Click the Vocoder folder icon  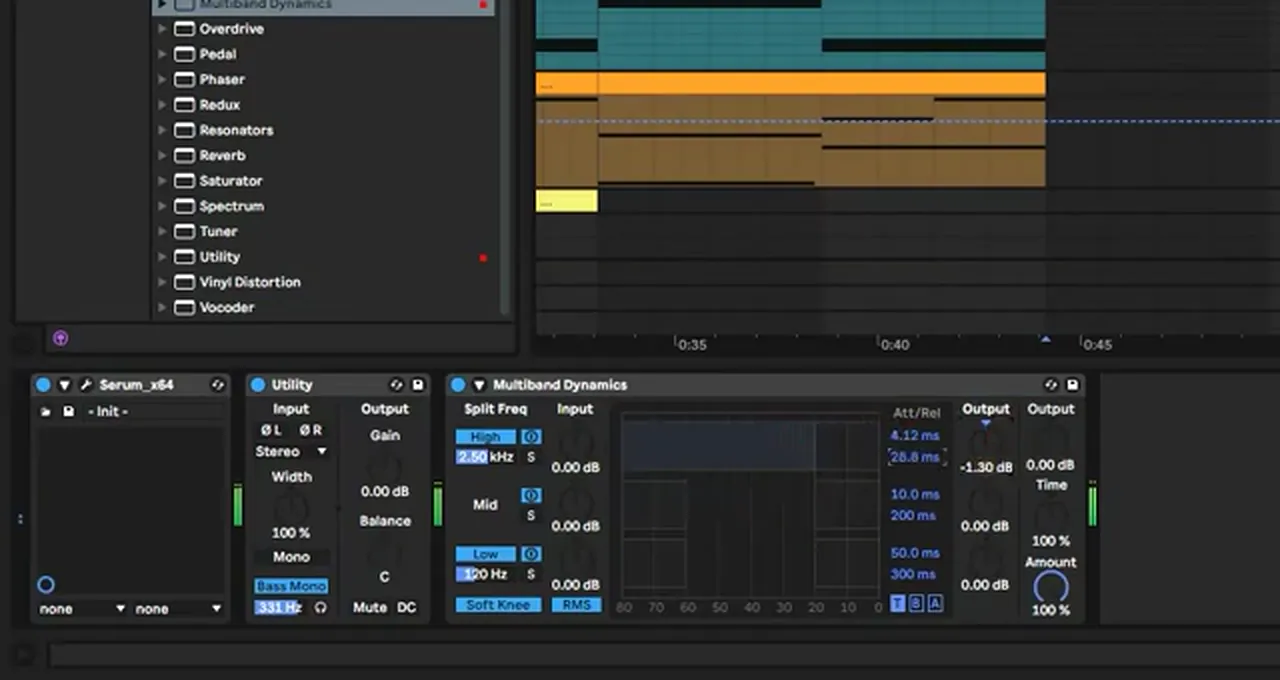tap(184, 307)
